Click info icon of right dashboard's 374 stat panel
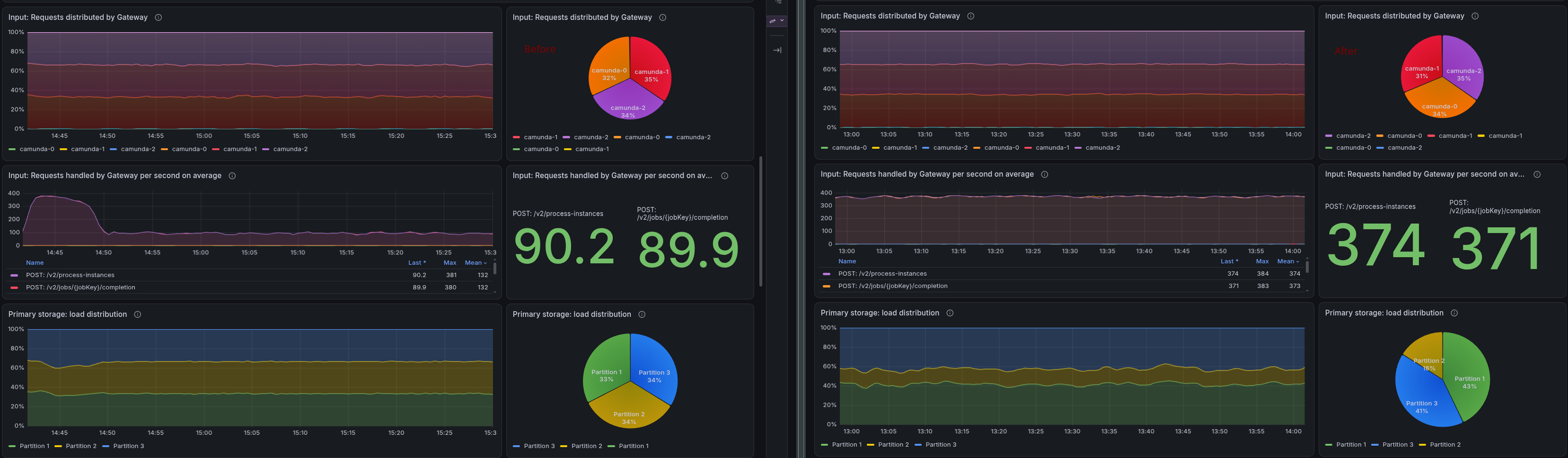 point(1537,175)
